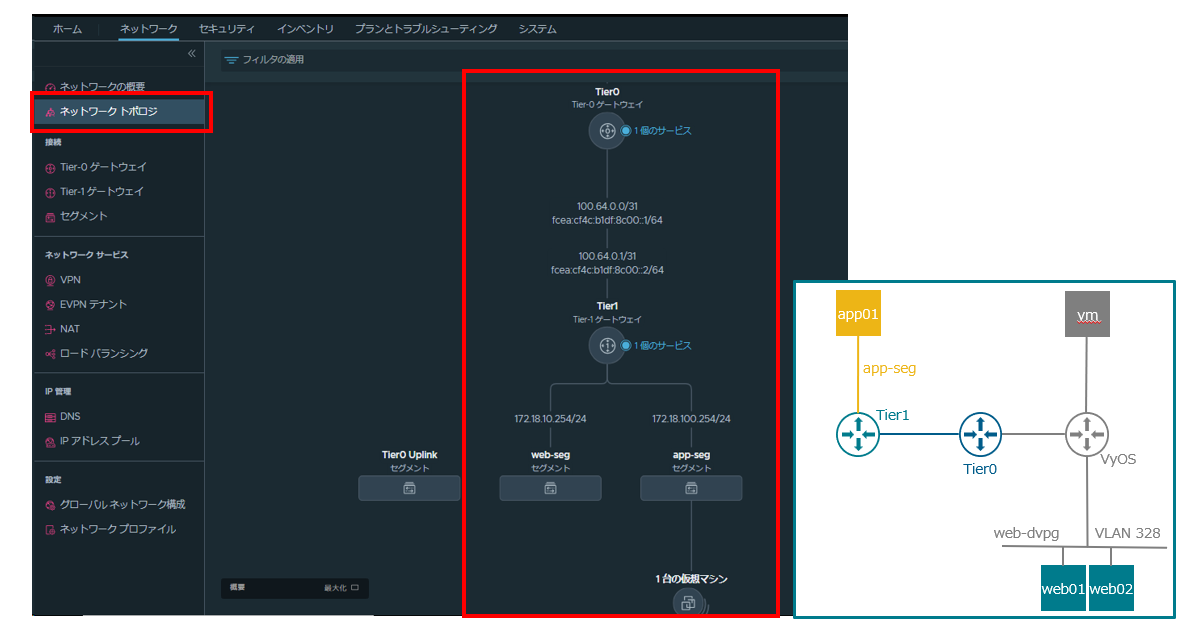
Task: Click the ロード バランシング sidebar icon
Action: pyautogui.click(x=50, y=354)
